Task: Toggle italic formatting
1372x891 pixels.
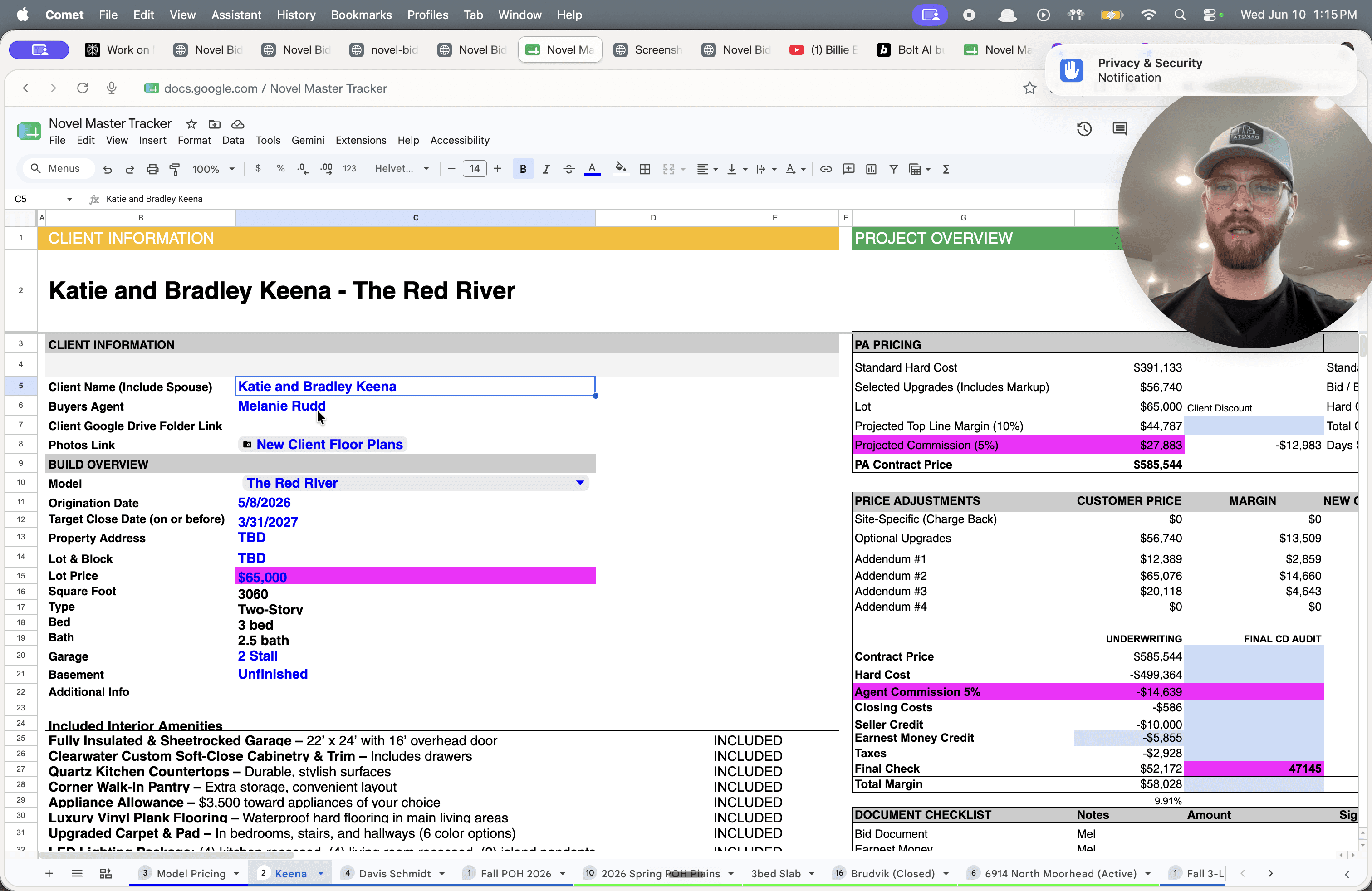Action: point(545,169)
